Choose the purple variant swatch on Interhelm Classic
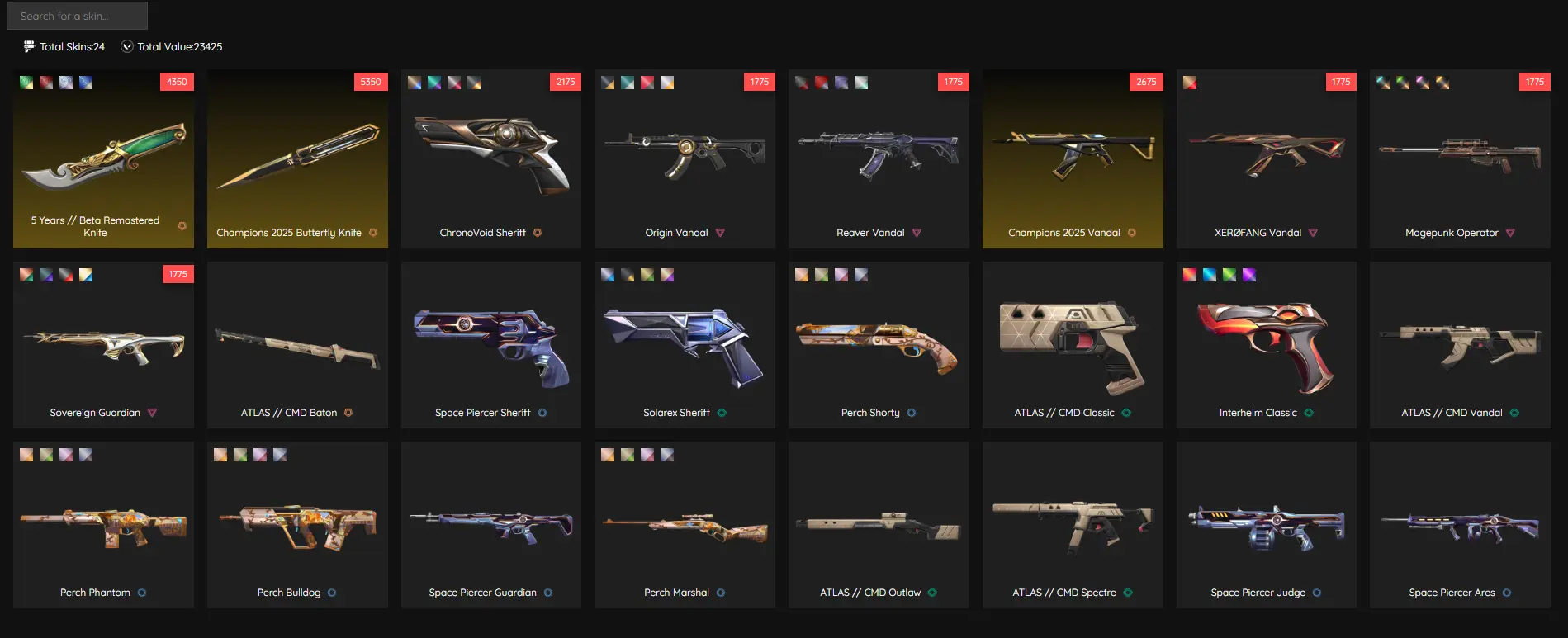Screen dimensions: 1568x638 (x=1249, y=275)
